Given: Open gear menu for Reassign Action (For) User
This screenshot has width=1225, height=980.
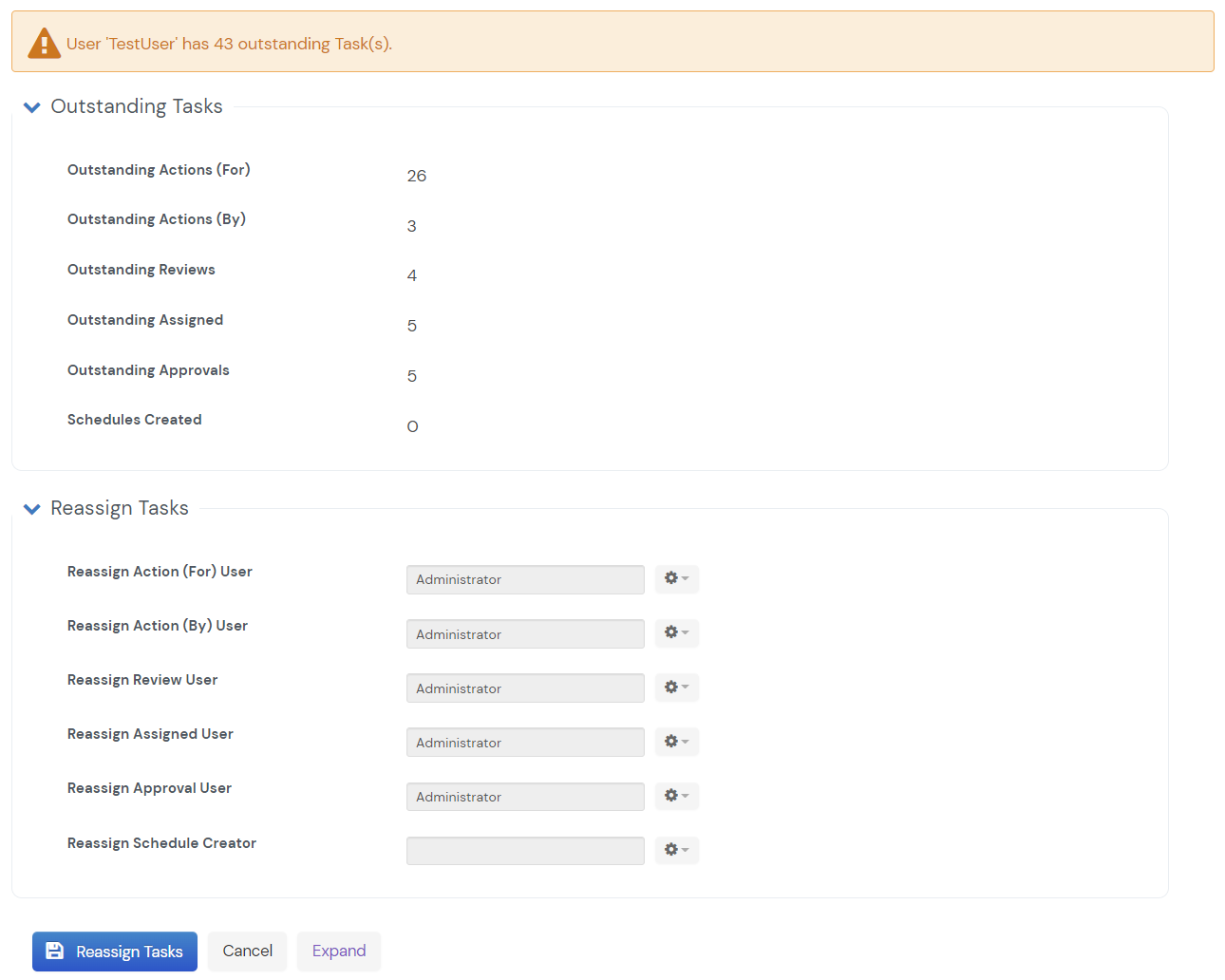Looking at the screenshot, I should click(676, 578).
